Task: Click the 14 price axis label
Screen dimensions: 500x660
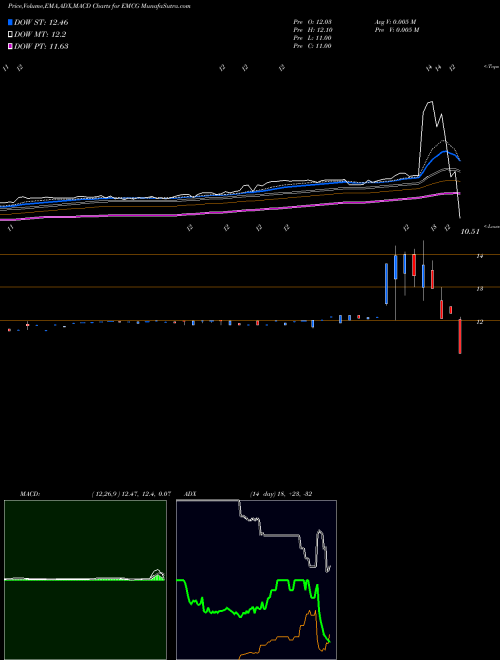Action: [x=480, y=256]
